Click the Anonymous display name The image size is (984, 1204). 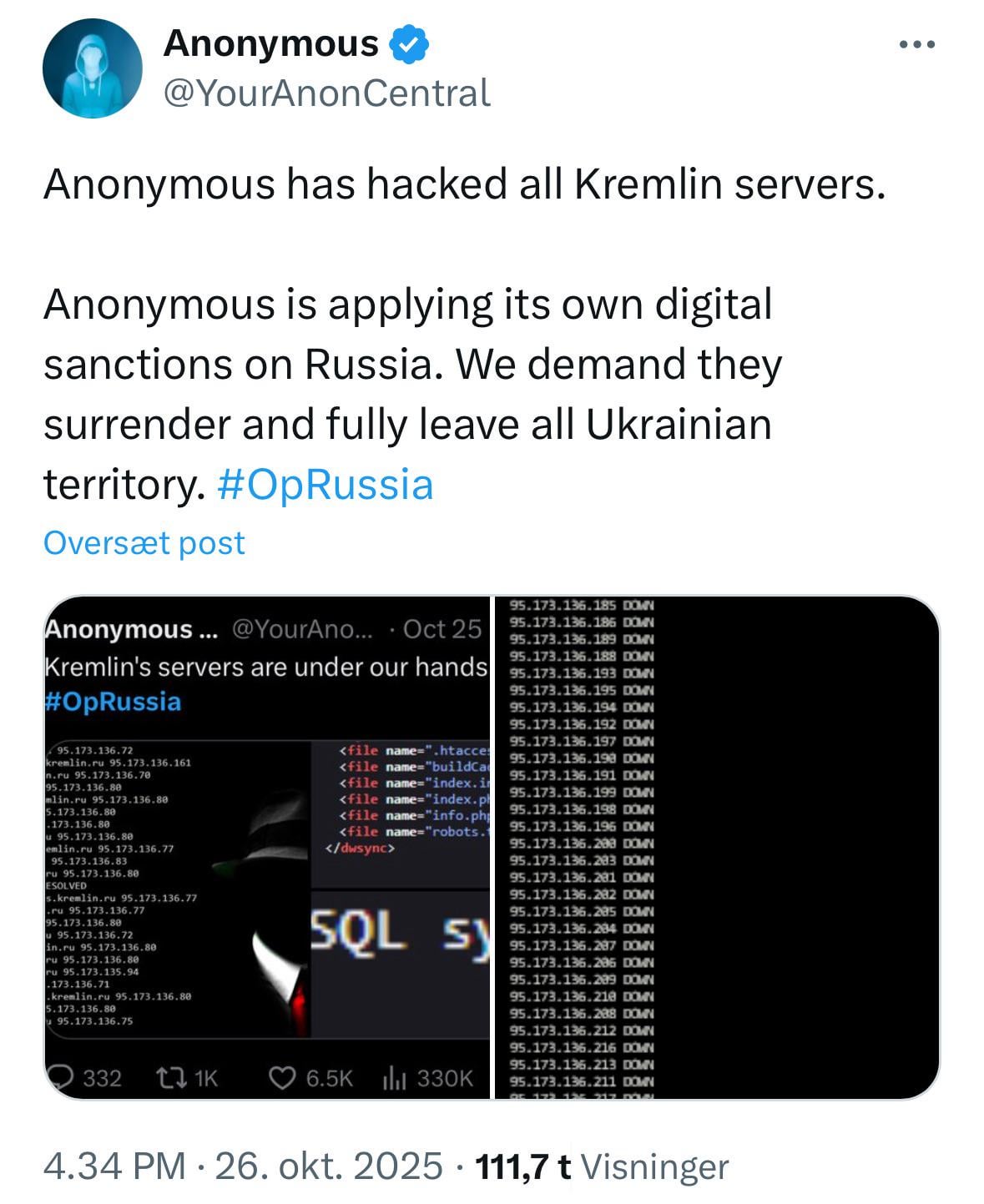tap(270, 44)
